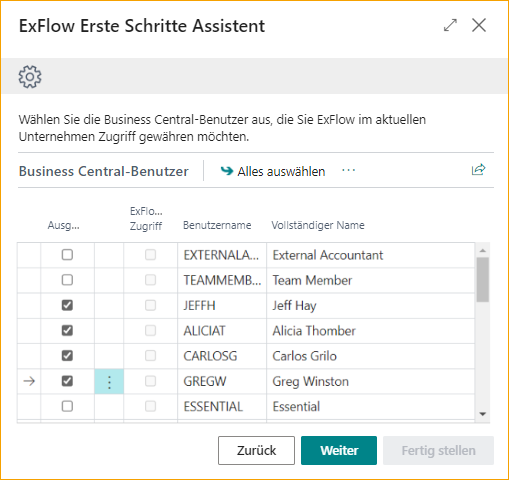This screenshot has height=480, width=509.
Task: Click ExFlow Zugriff checkbox for ESSENTIAL
Action: (x=150, y=406)
